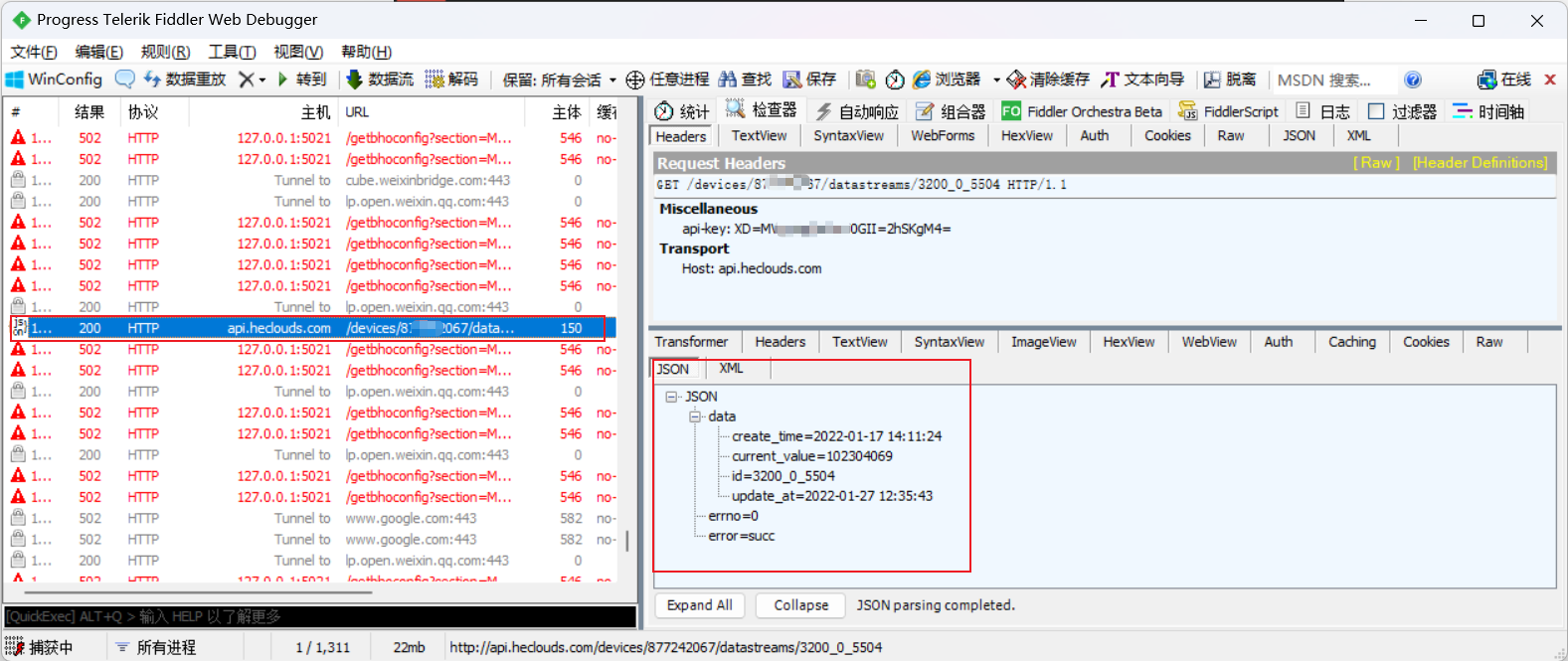Select the cube.weixinbridge.com:443 tunnel session

point(312,180)
